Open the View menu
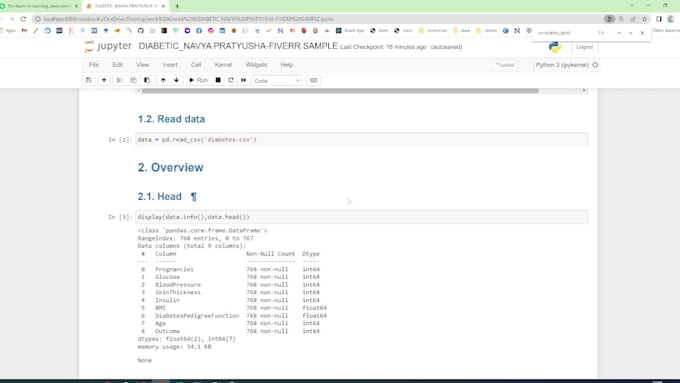The width and height of the screenshot is (680, 383). pyautogui.click(x=143, y=65)
